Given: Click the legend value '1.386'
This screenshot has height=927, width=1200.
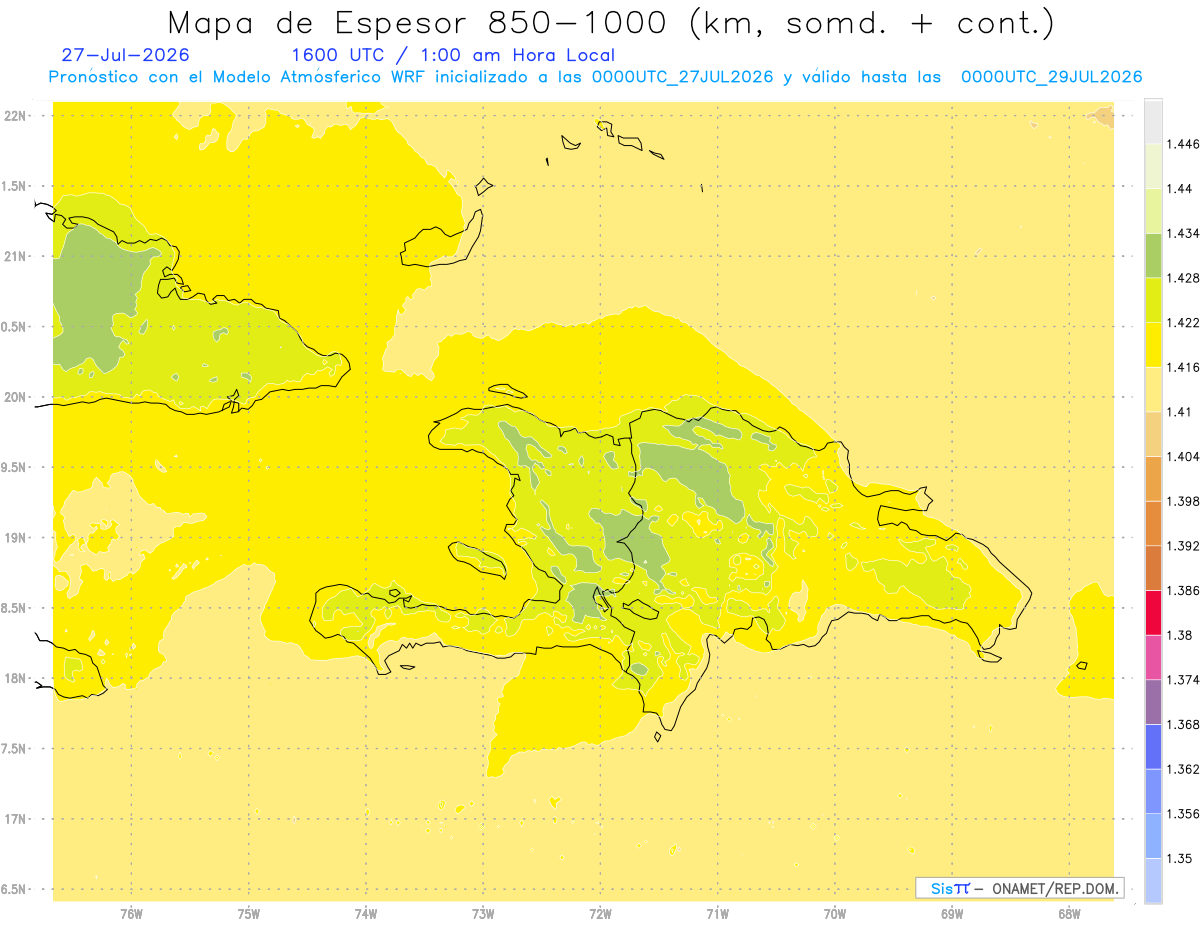Looking at the screenshot, I should pos(1184,591).
